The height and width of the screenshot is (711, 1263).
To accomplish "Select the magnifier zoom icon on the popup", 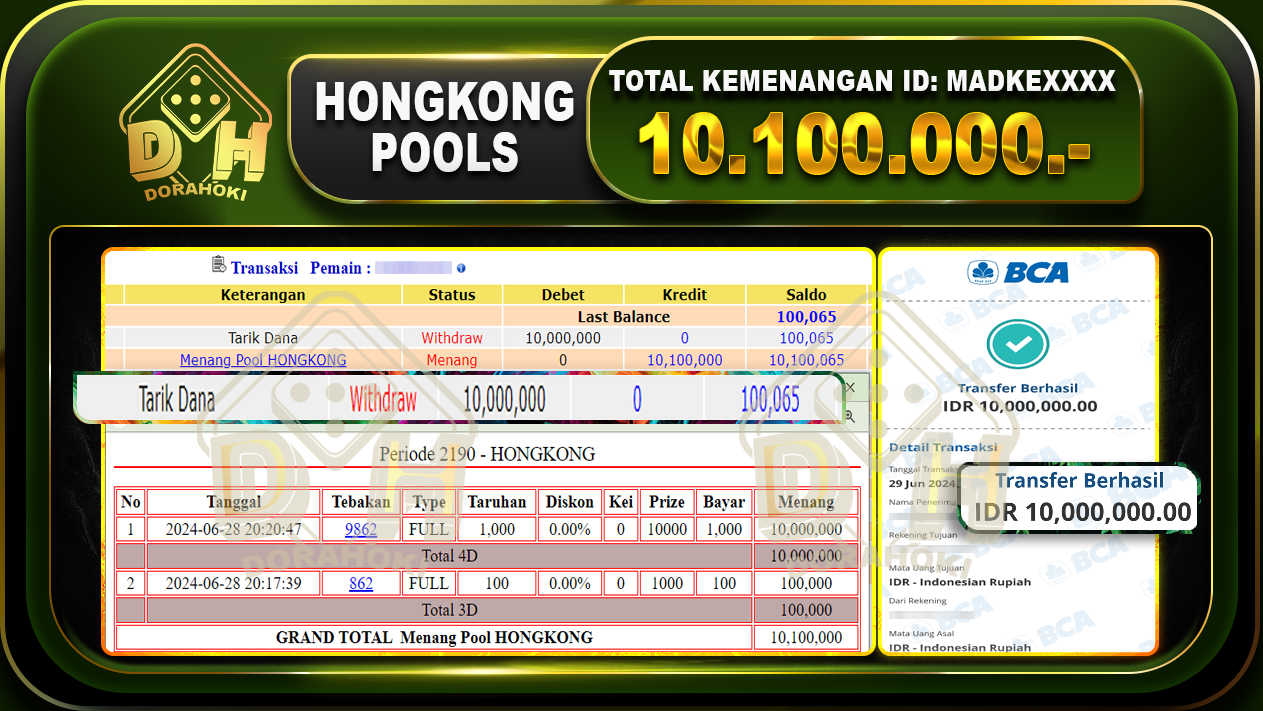I will (849, 413).
